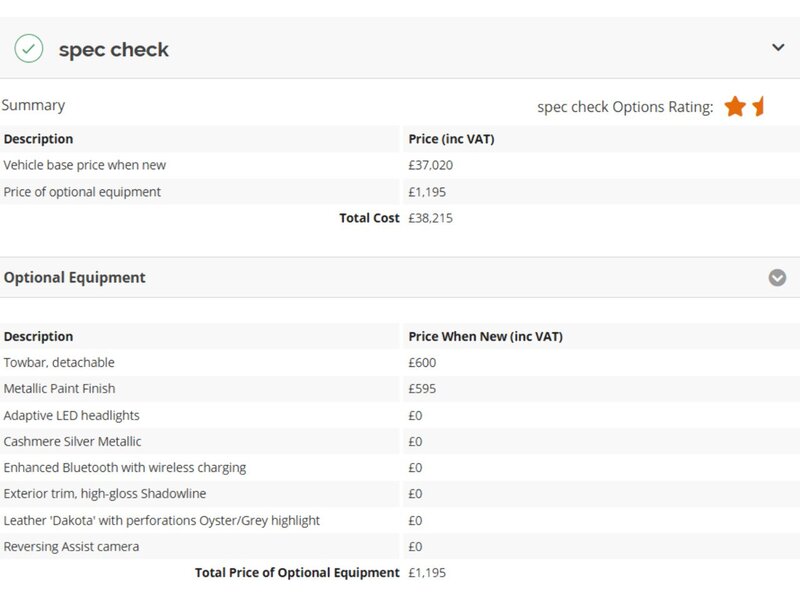Viewport: 800px width, 600px height.
Task: Click Leather 'Dakota' with perforations entry
Action: [x=161, y=520]
